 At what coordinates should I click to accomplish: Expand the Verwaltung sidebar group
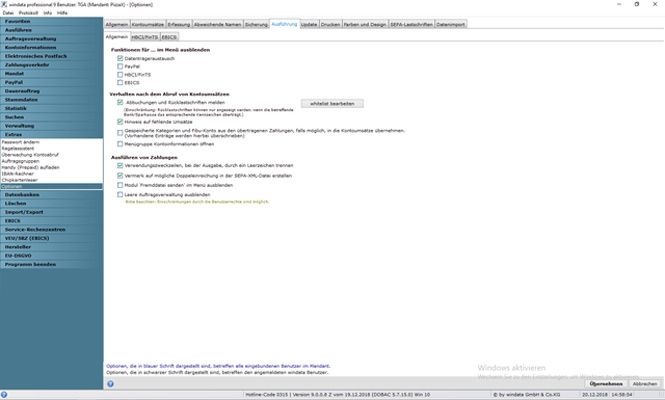pyautogui.click(x=51, y=126)
